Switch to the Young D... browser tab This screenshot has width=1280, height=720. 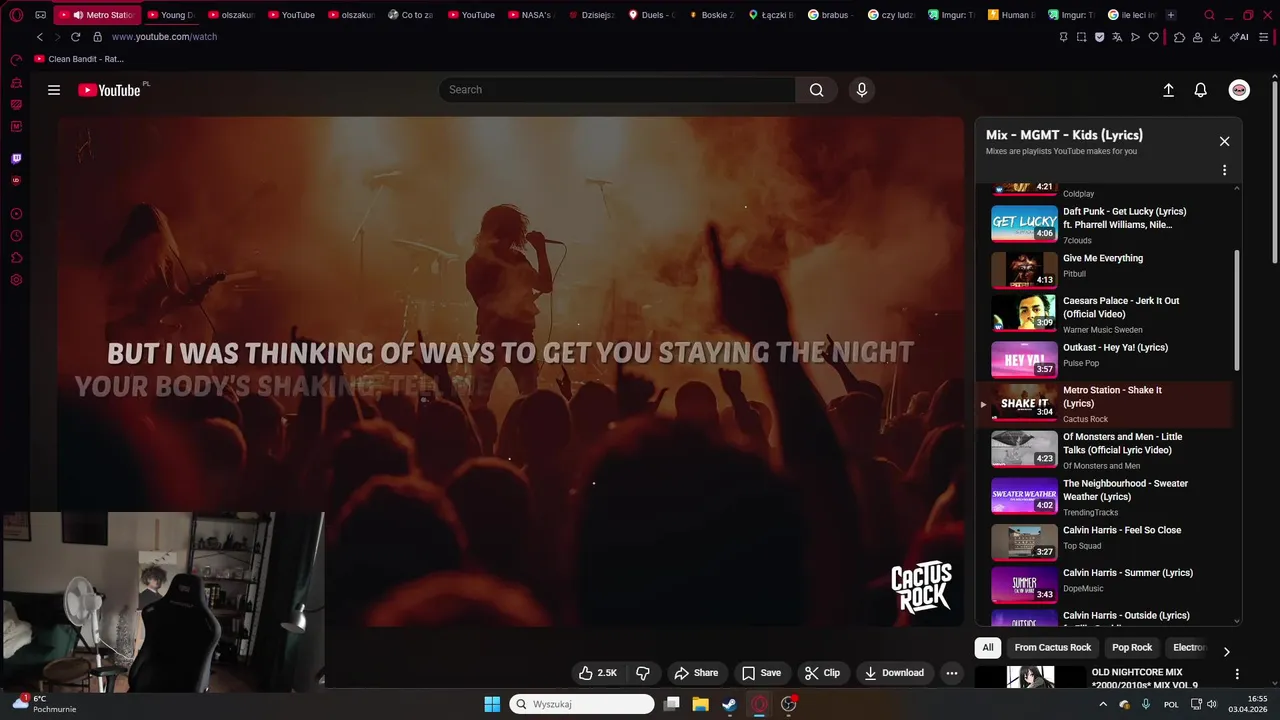click(170, 15)
